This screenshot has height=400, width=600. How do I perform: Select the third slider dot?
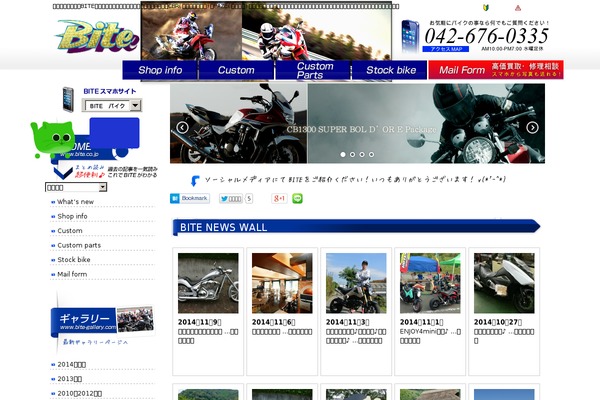(x=362, y=154)
